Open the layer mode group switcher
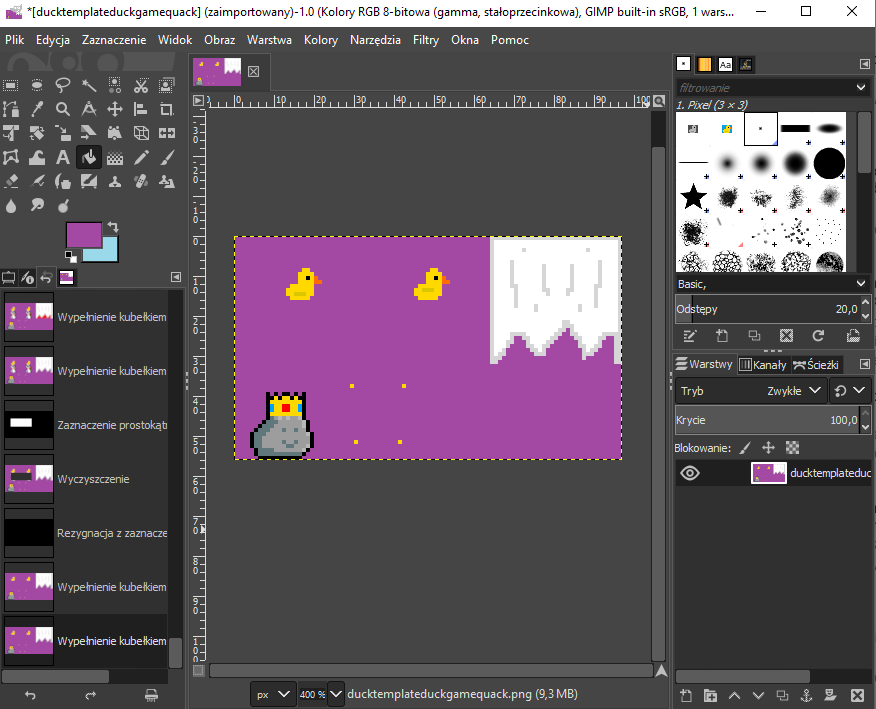The image size is (876, 709). [849, 391]
